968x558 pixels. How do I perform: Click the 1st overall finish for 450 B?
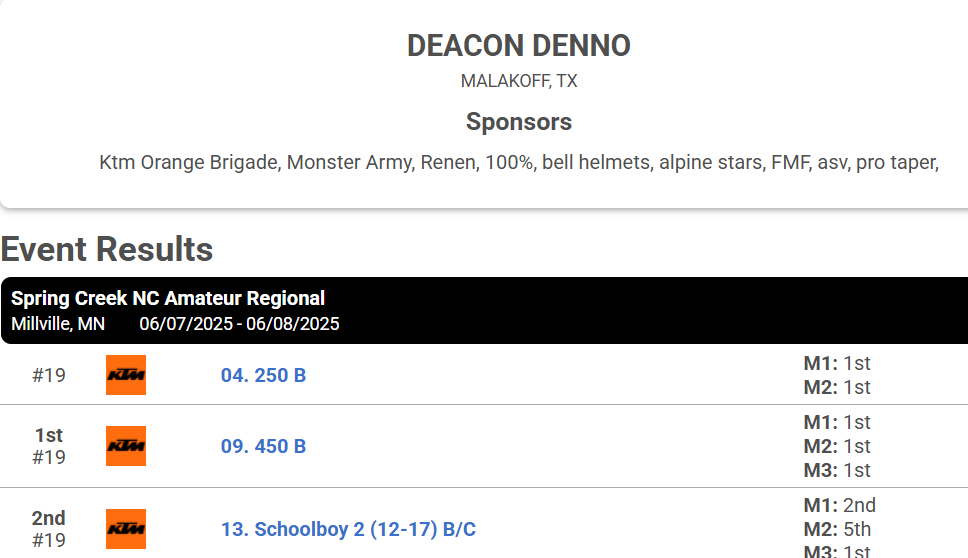[49, 435]
